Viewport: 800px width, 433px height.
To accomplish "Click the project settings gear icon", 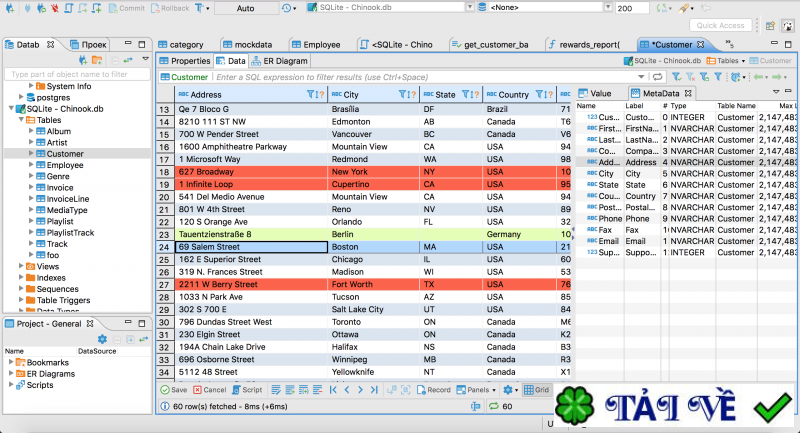I will tap(102, 339).
